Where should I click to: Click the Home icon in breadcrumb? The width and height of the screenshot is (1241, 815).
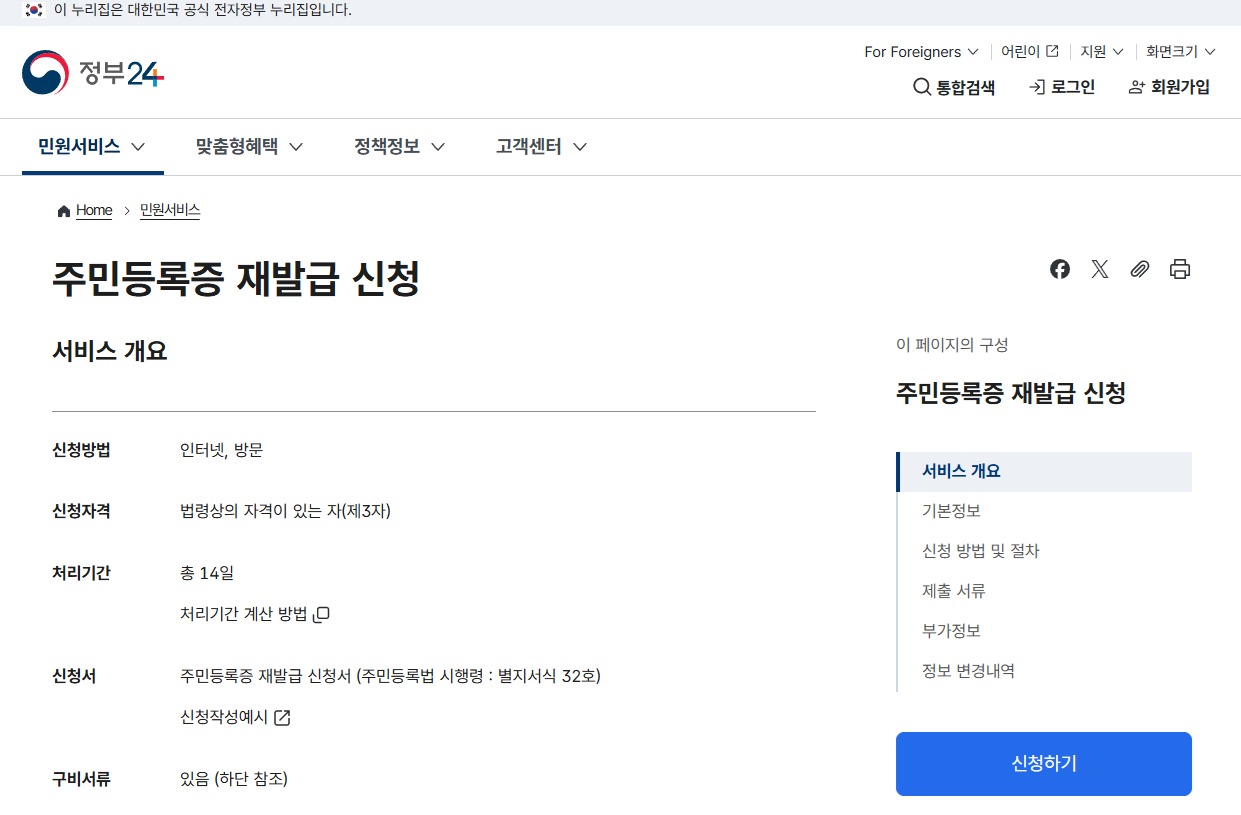point(63,210)
